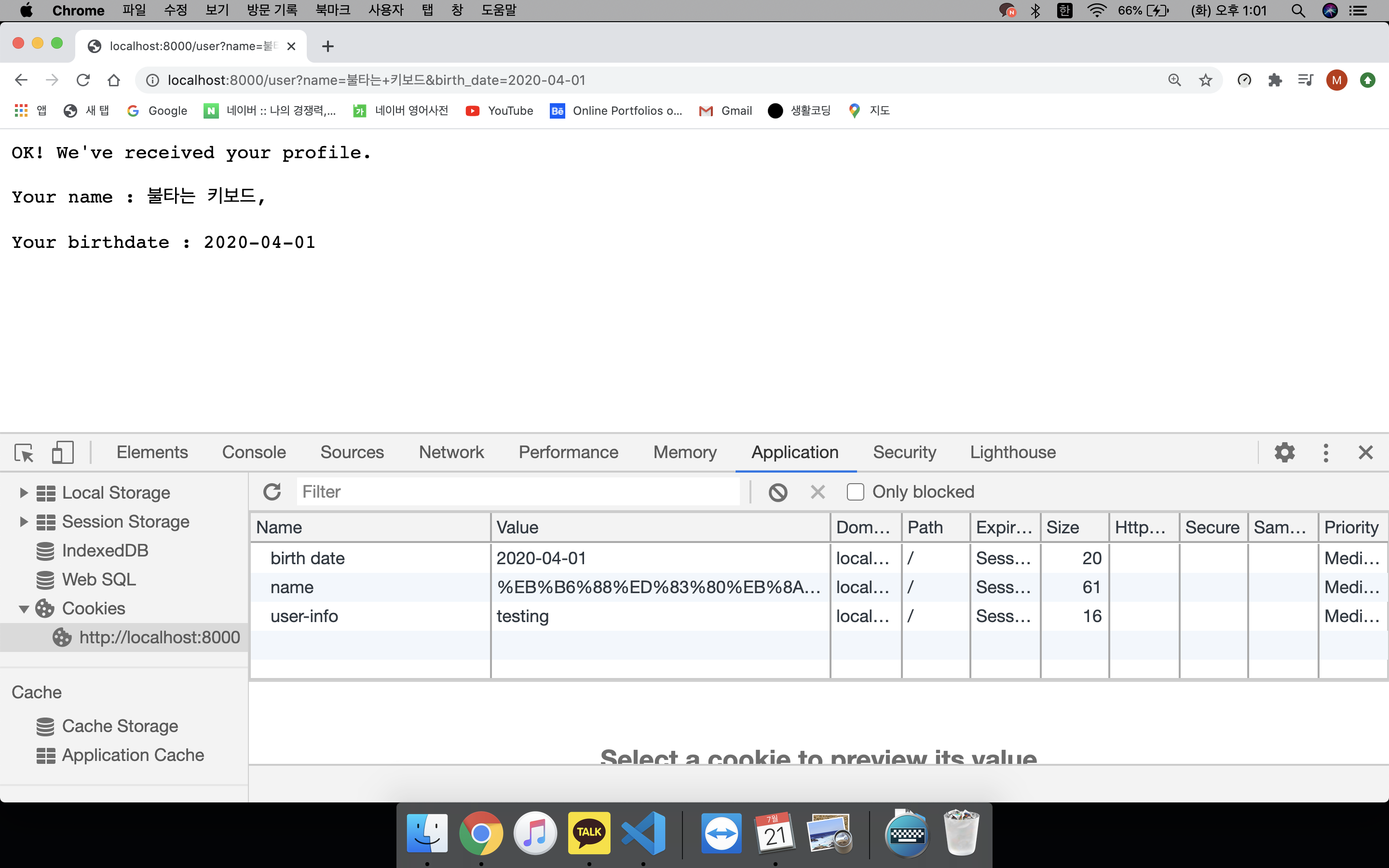Screen dimensions: 1389x868
Task: Open the Chrome extensions puzzle icon
Action: point(1275,81)
